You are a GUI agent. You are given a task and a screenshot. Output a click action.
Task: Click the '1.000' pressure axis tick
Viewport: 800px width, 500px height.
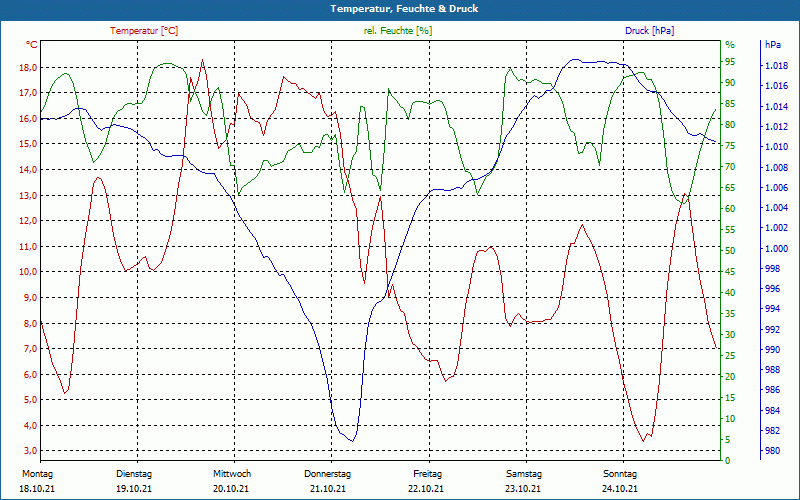[776, 248]
